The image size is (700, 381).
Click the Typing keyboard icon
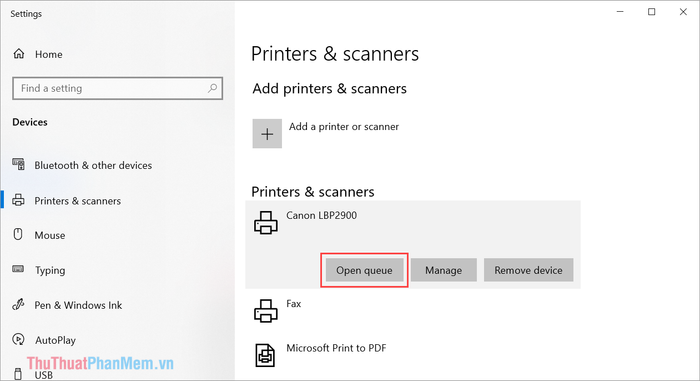[18, 269]
